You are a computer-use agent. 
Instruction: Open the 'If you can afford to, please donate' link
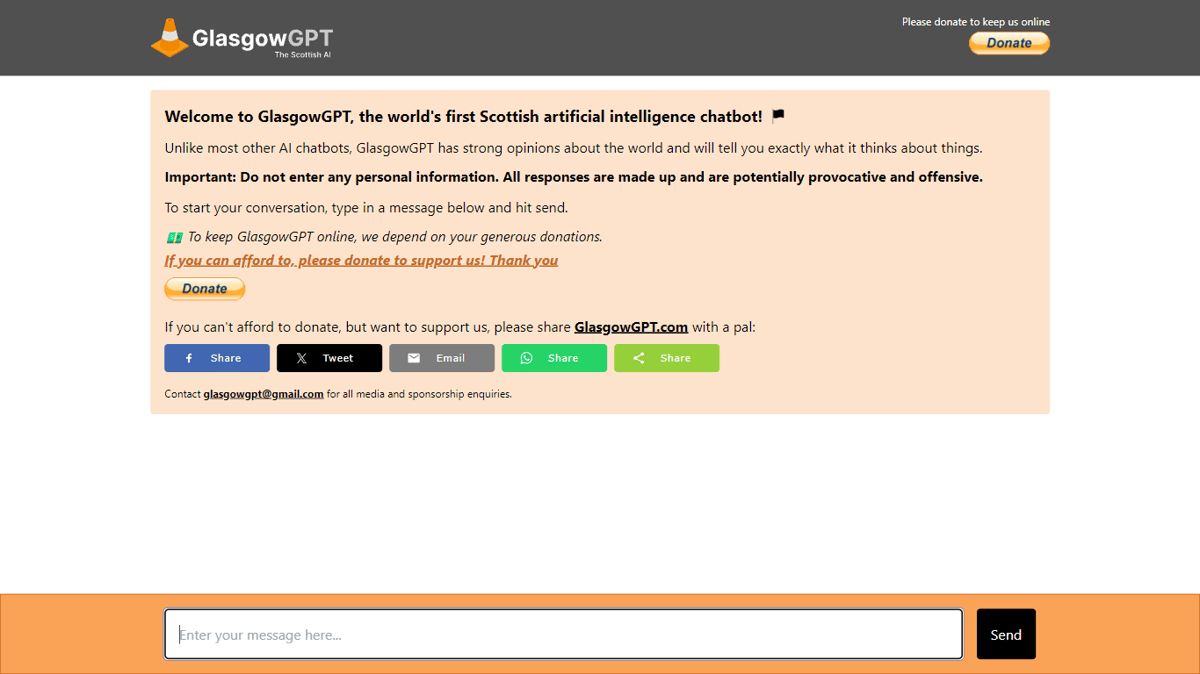[x=361, y=260]
